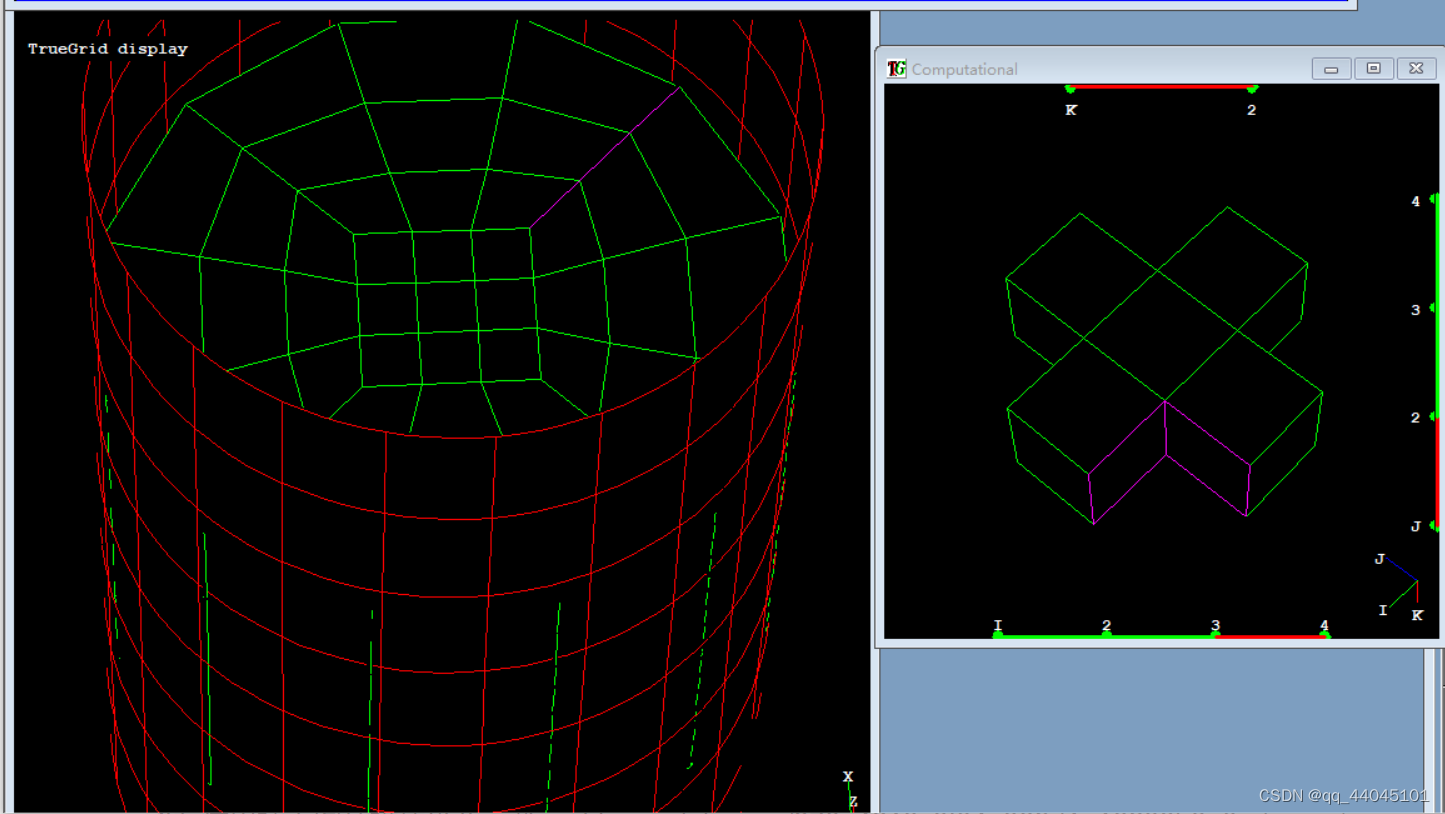Click the XZ axis indicator in TrueGrid display

848,789
